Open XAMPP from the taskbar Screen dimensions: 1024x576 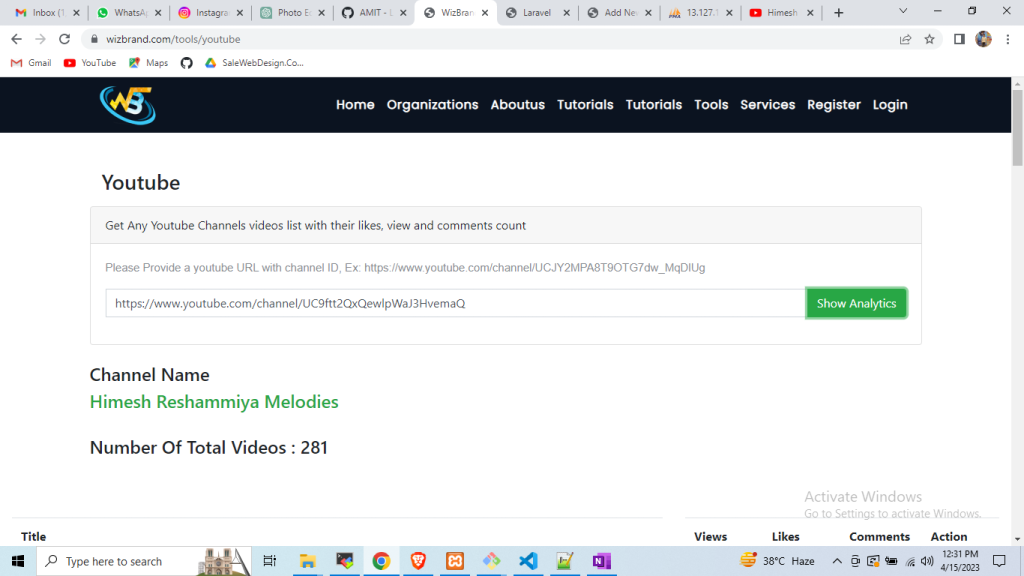[x=455, y=561]
